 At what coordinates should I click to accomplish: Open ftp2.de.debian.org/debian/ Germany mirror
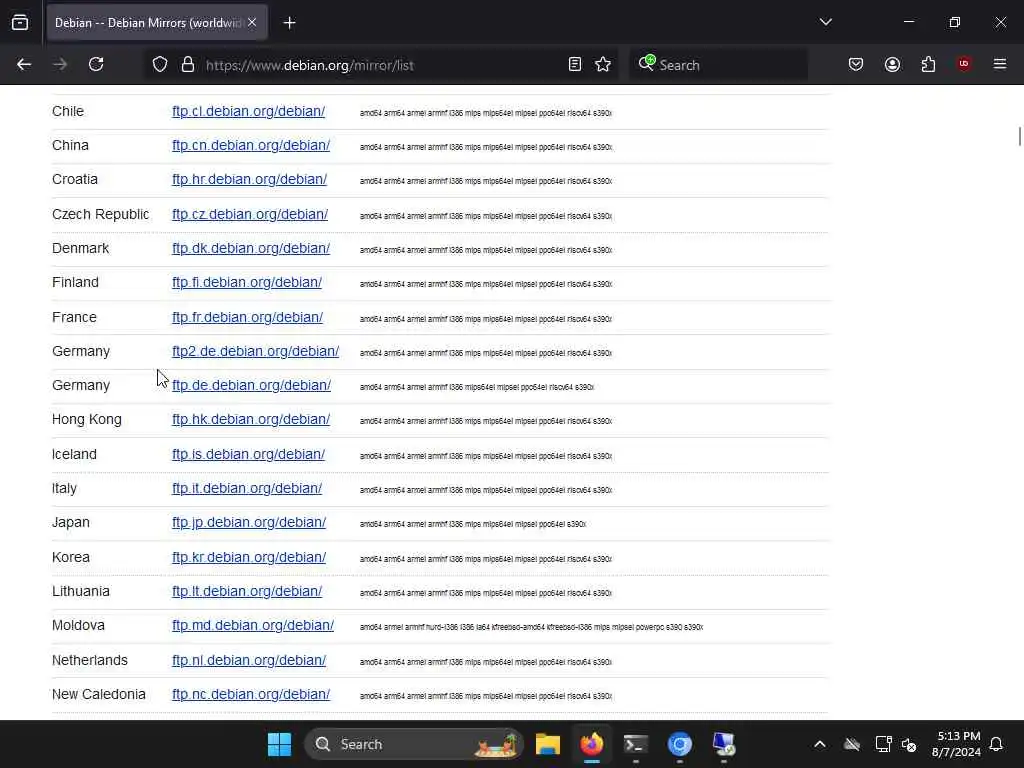pyautogui.click(x=255, y=351)
